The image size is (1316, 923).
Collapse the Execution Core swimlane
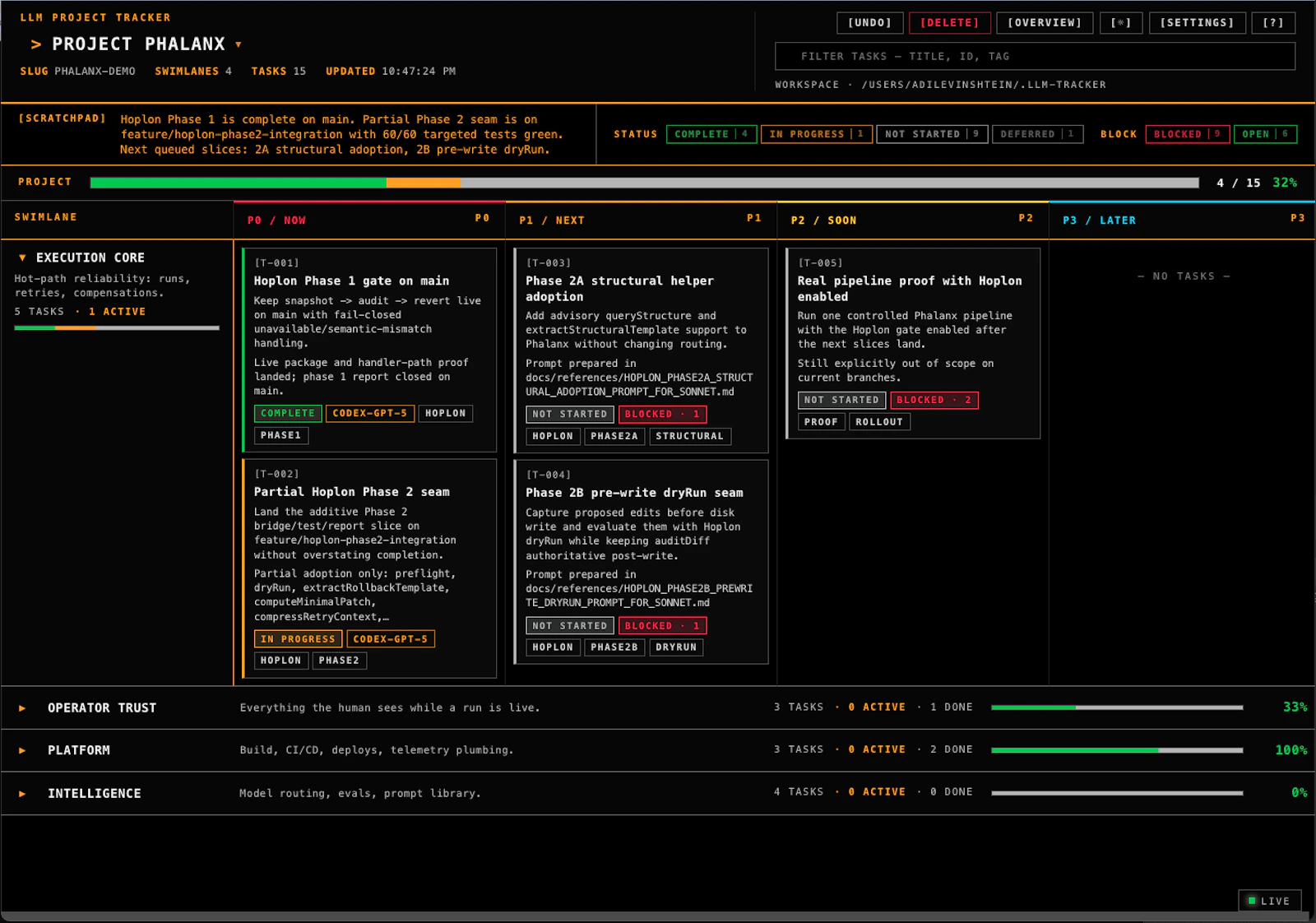pyautogui.click(x=24, y=257)
